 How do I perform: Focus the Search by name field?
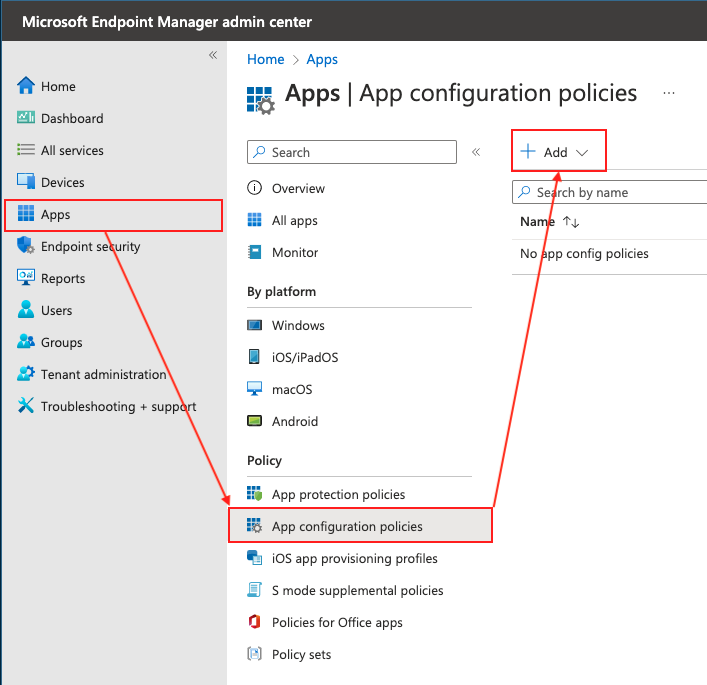[610, 192]
